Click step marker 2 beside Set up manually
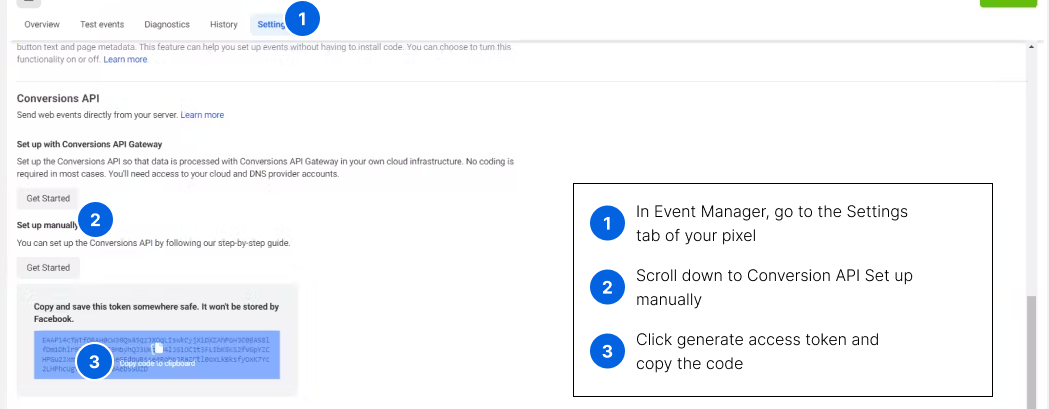The height and width of the screenshot is (409, 1049). click(95, 220)
